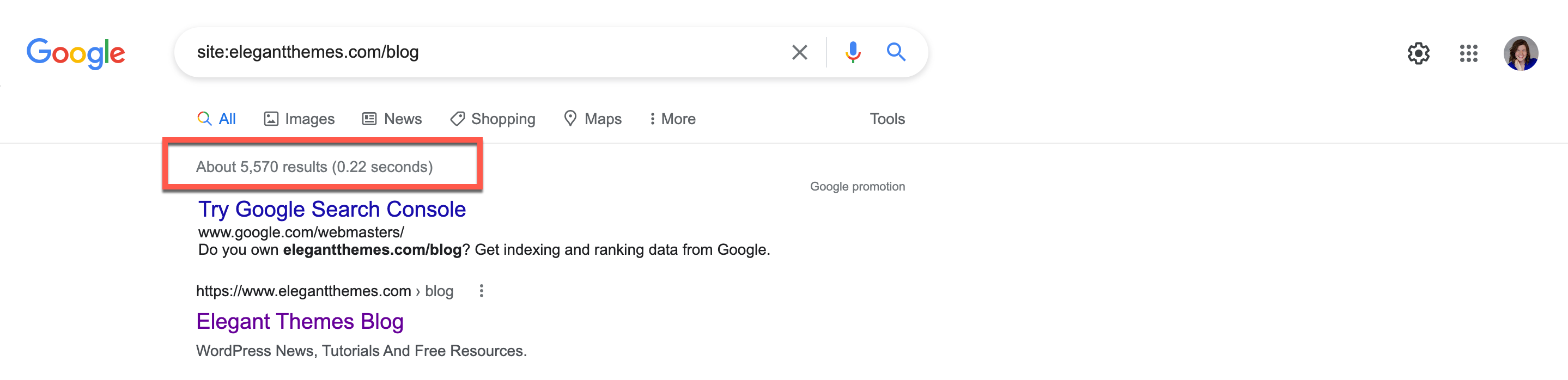Select the All results tab
Screen dimensions: 1568x380
(x=217, y=119)
